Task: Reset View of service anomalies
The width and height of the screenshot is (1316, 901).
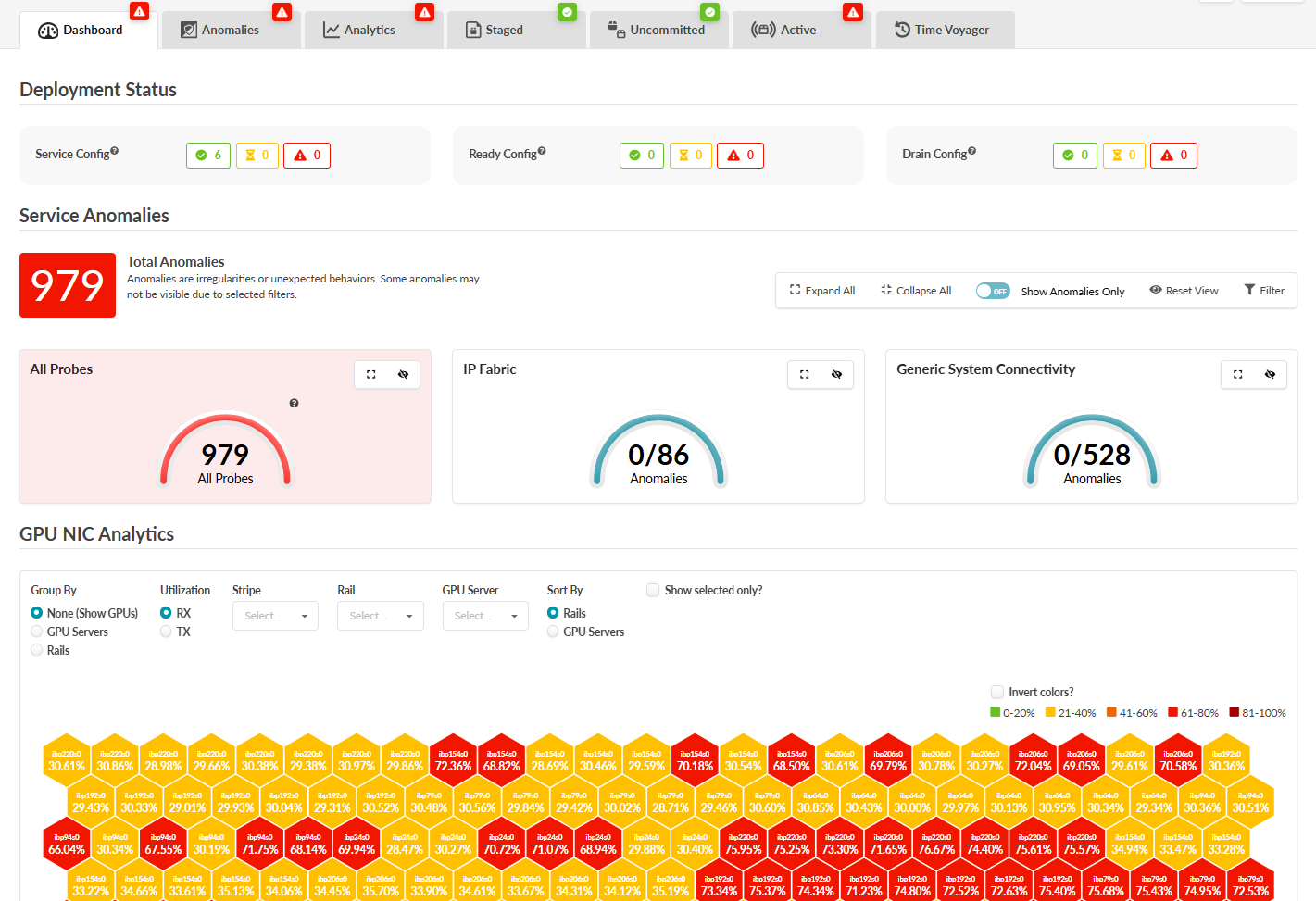Action: point(1184,291)
